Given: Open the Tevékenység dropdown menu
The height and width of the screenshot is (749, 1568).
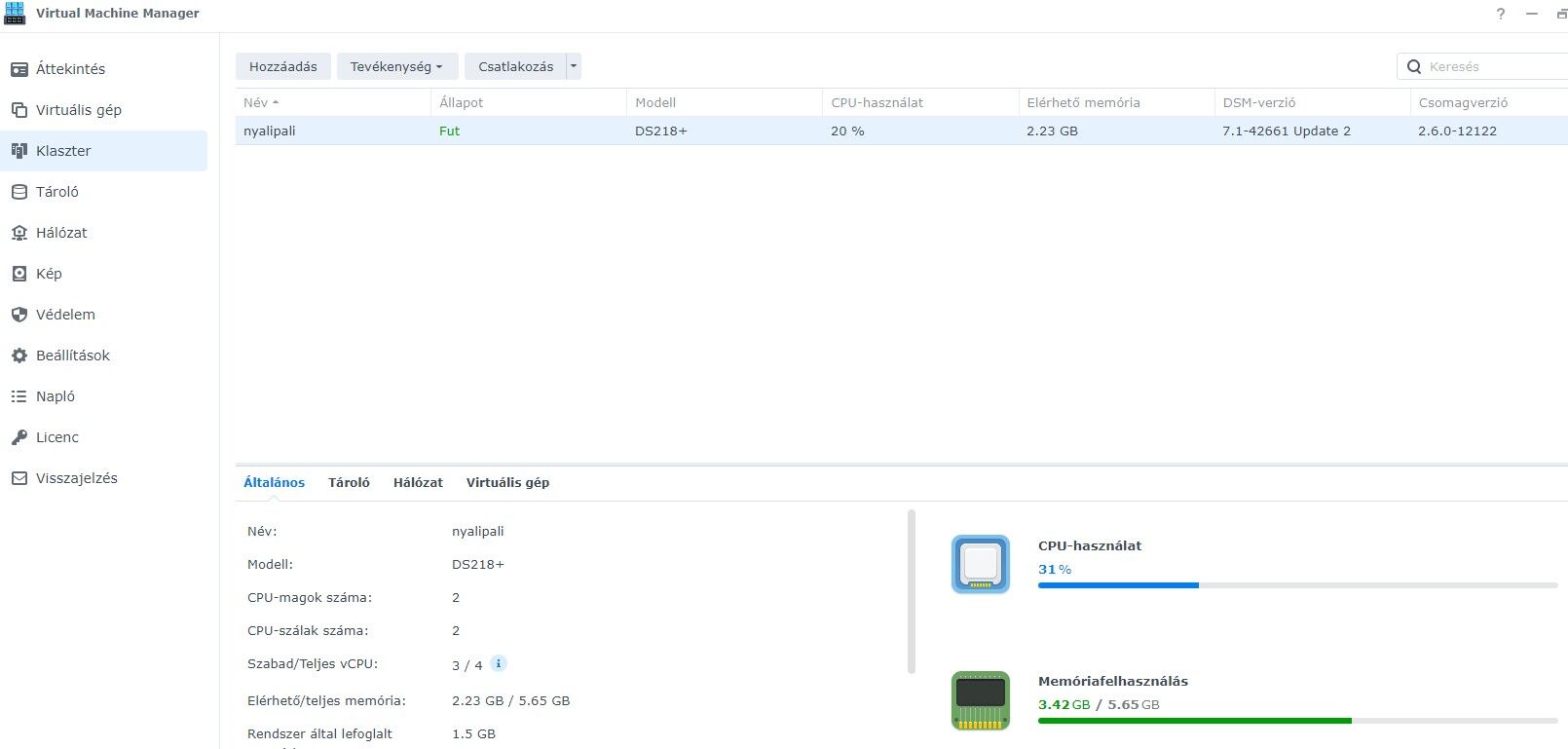Looking at the screenshot, I should [397, 66].
